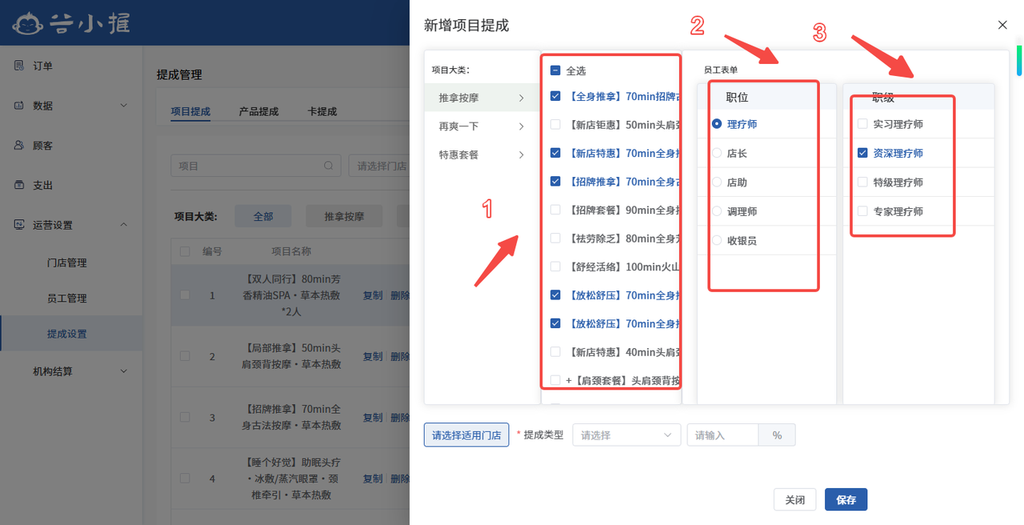Check the 【祛劳除乏】80min全身 item
Screen dimensions: 1024x525
[555, 238]
